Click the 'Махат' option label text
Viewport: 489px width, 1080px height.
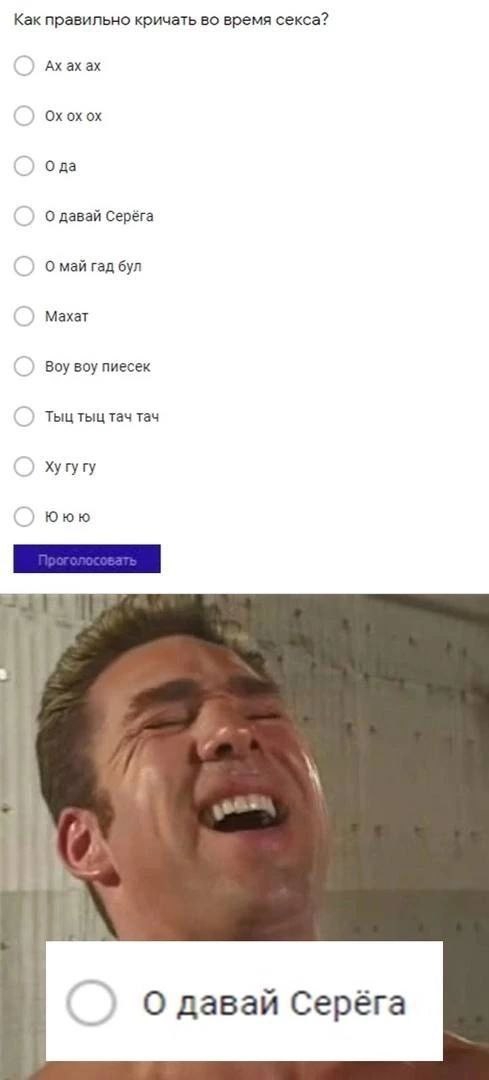point(67,317)
